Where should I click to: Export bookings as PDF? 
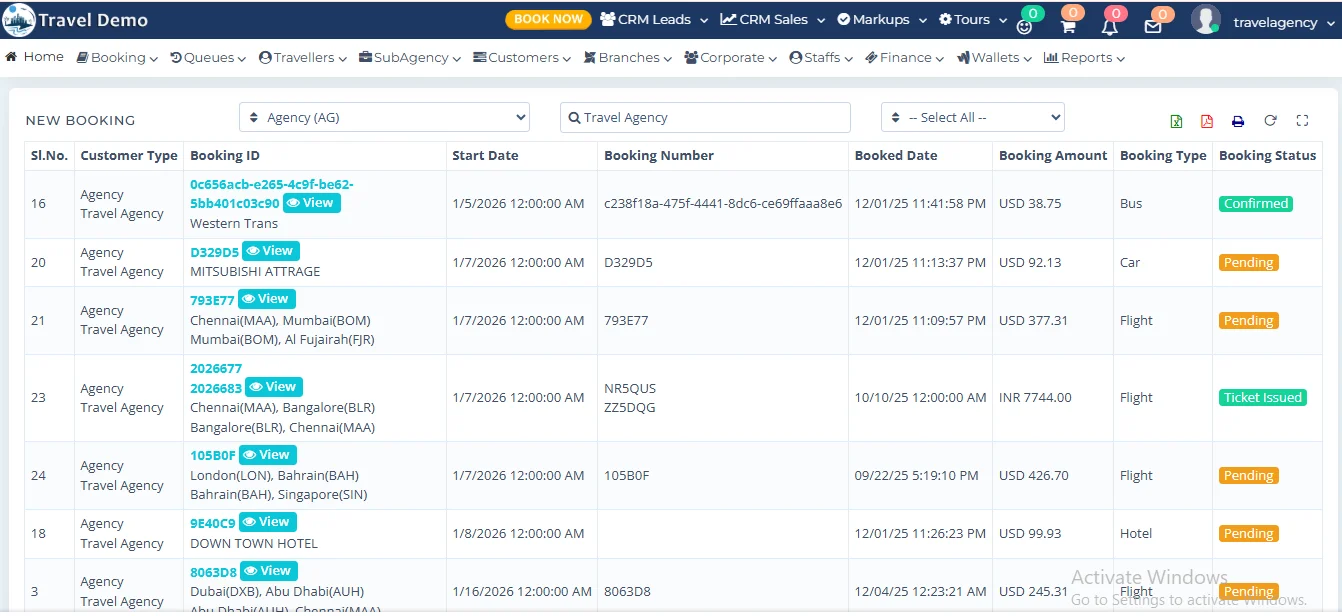coord(1207,120)
